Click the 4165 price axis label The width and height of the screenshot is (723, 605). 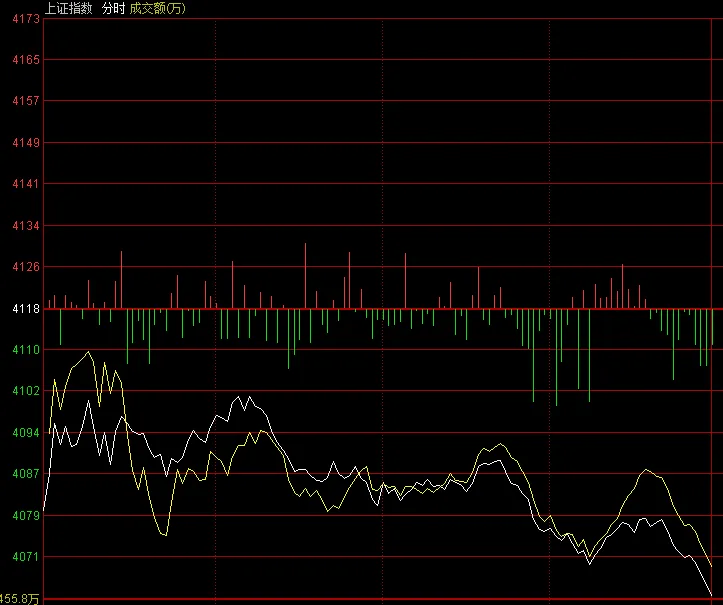tap(26, 60)
